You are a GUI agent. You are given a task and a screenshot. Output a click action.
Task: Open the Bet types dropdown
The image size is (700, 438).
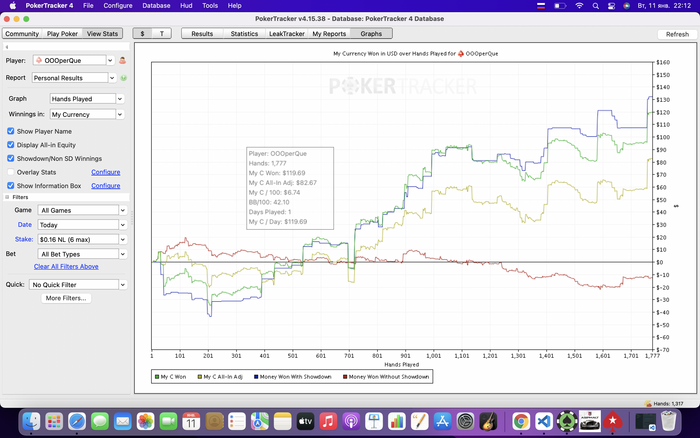(x=82, y=254)
